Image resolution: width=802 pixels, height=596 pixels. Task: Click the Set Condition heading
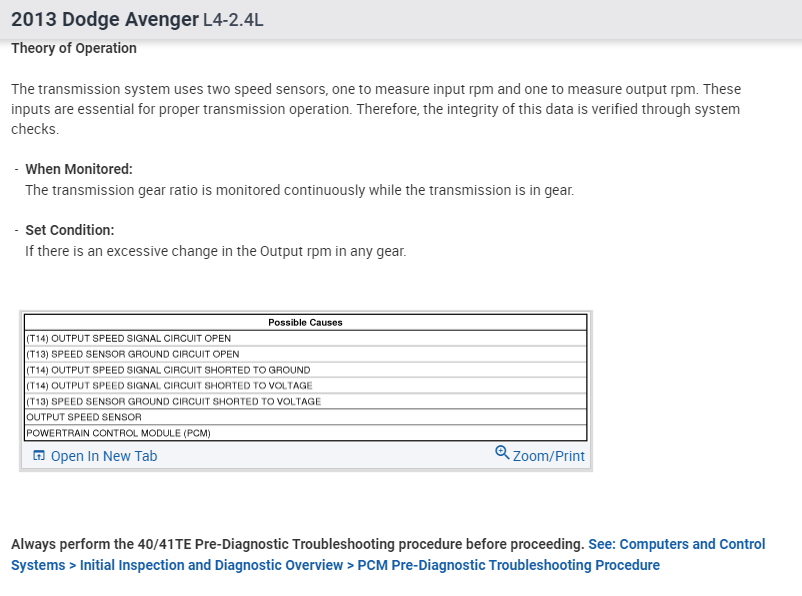(70, 230)
